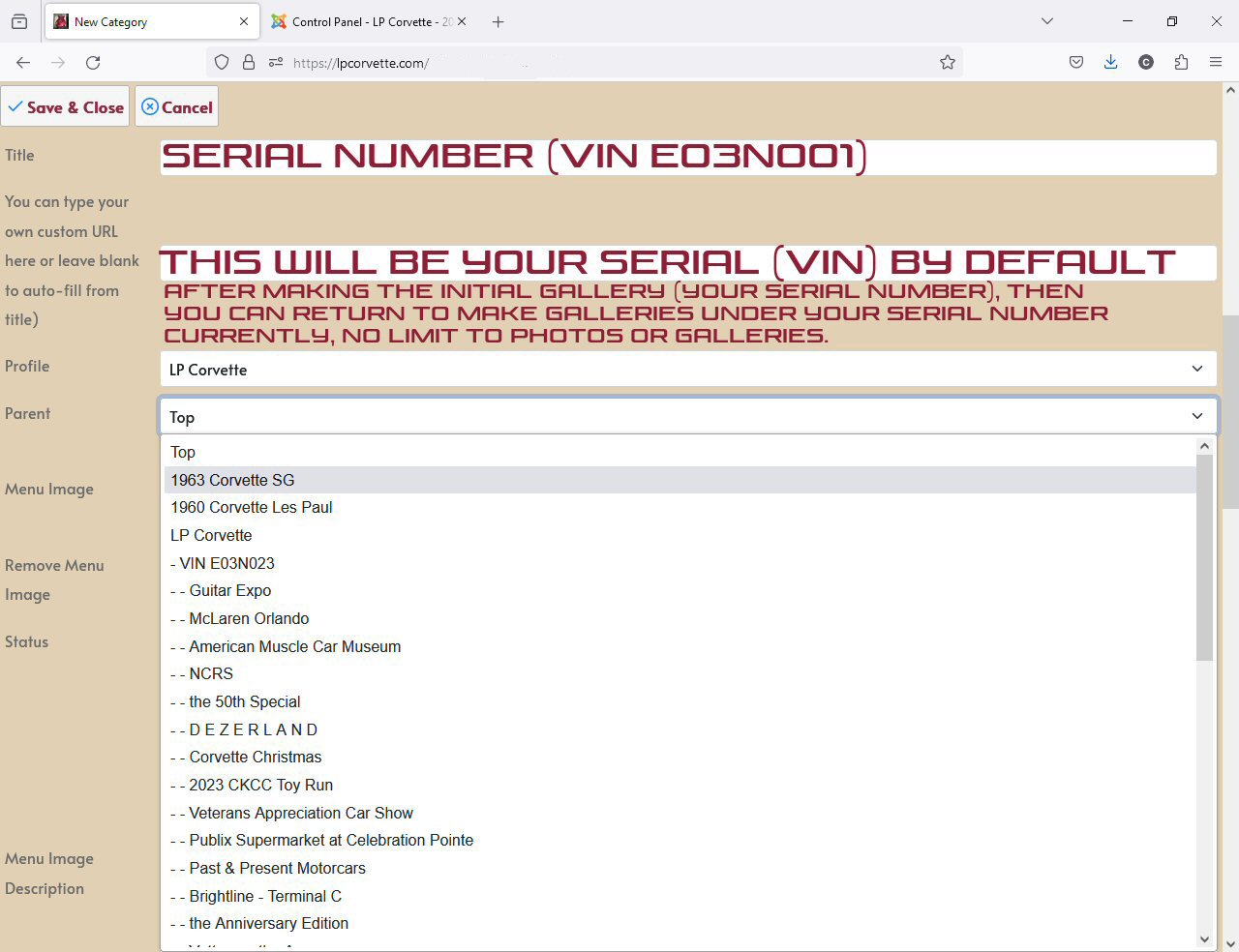Select '- - Guitar Expo' option
The width and height of the screenshot is (1239, 952).
point(680,590)
